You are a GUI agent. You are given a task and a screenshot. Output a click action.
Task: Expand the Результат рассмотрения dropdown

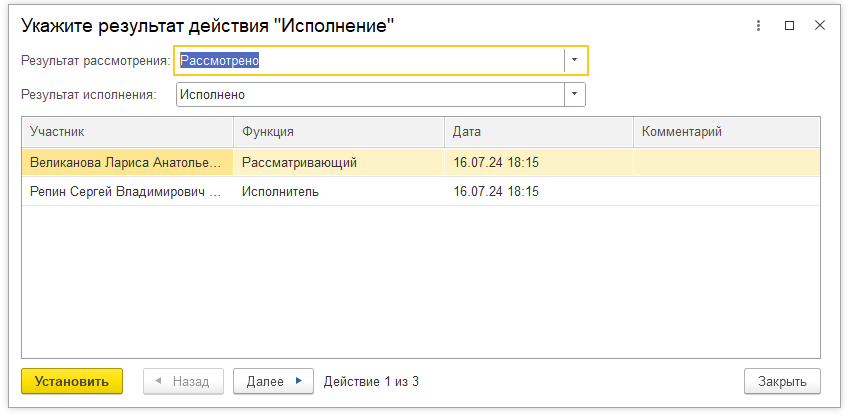pos(575,60)
